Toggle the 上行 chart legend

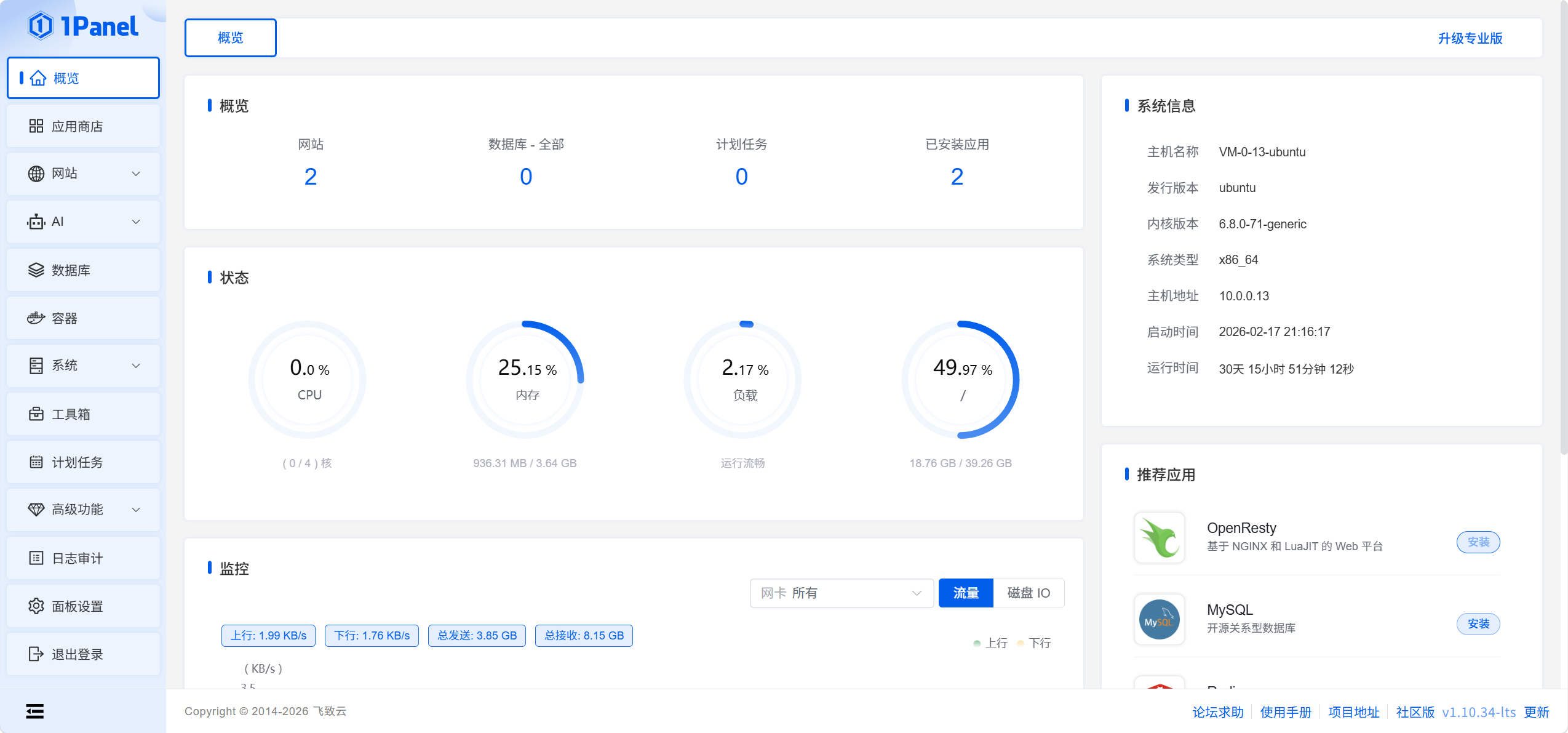coord(990,643)
